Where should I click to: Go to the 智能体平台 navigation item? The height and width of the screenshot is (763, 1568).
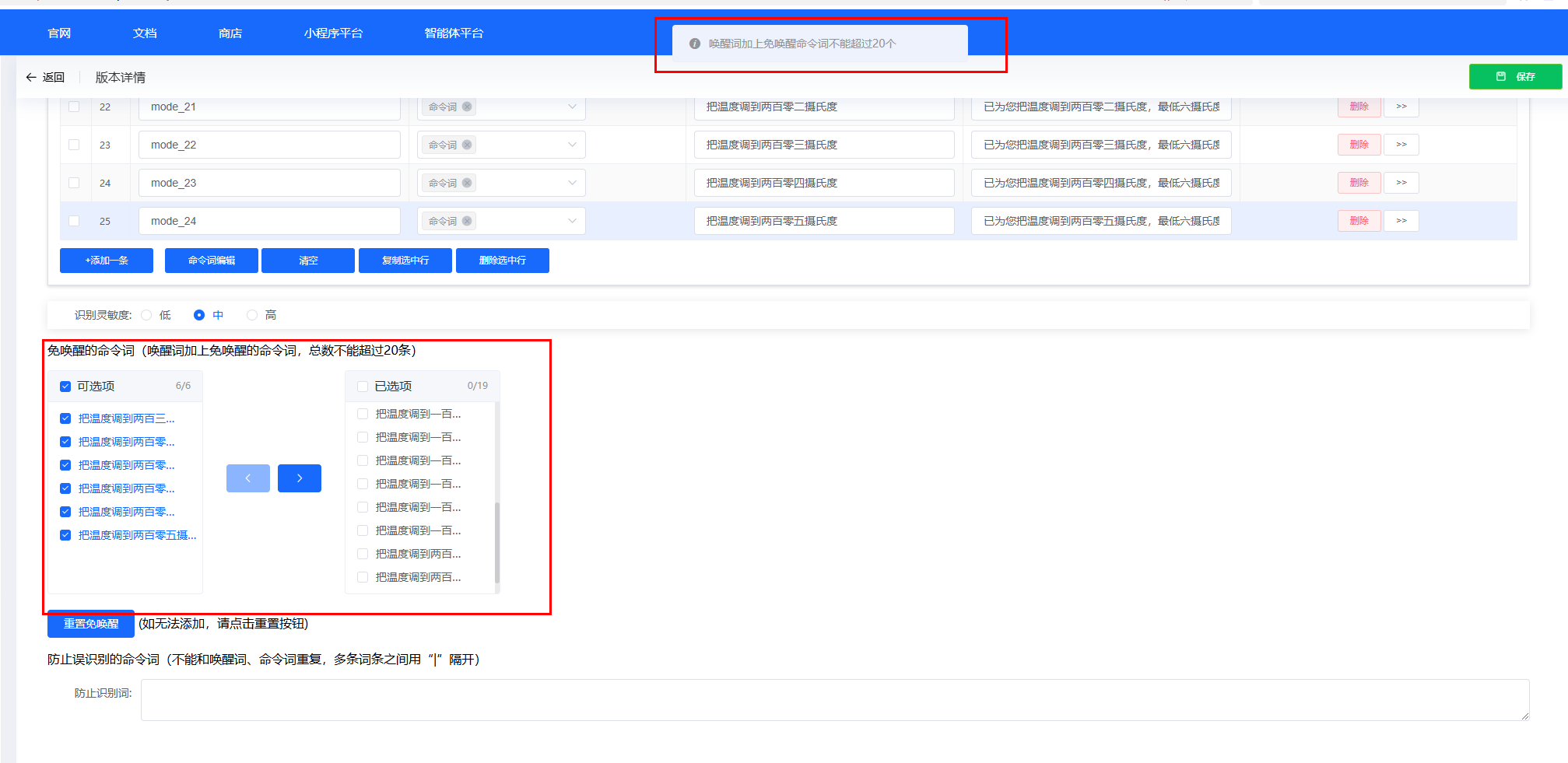454,33
